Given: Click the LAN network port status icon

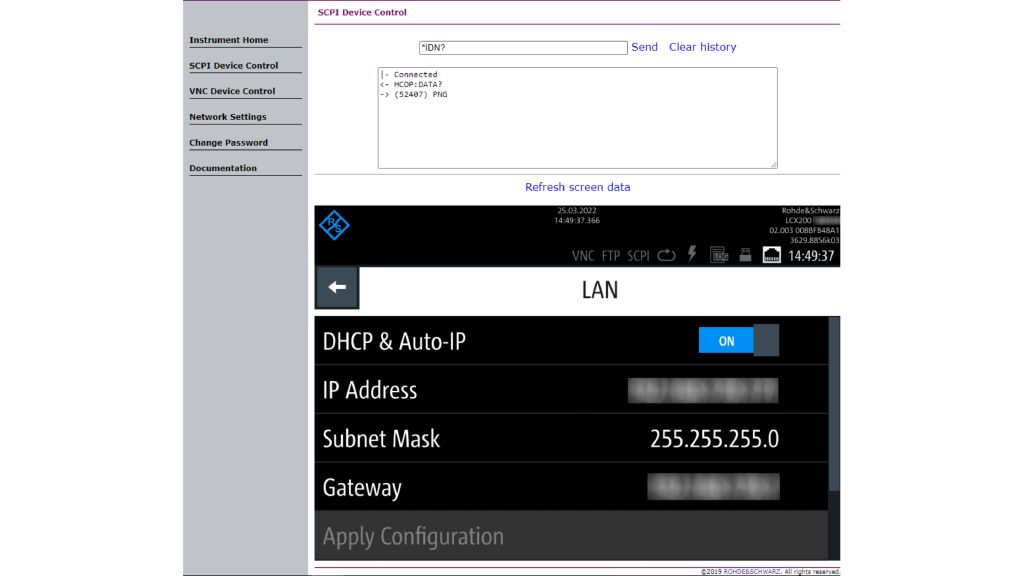Looking at the screenshot, I should coord(772,255).
